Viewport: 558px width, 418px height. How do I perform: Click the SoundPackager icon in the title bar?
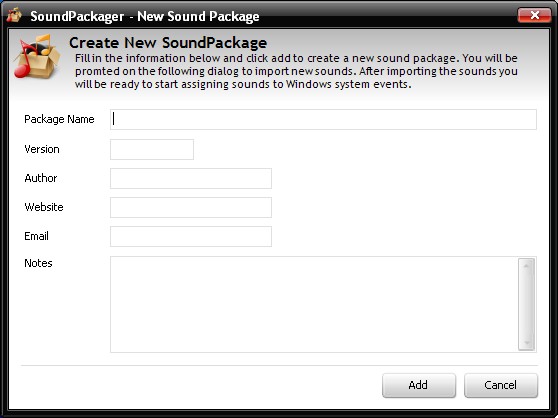[14, 15]
